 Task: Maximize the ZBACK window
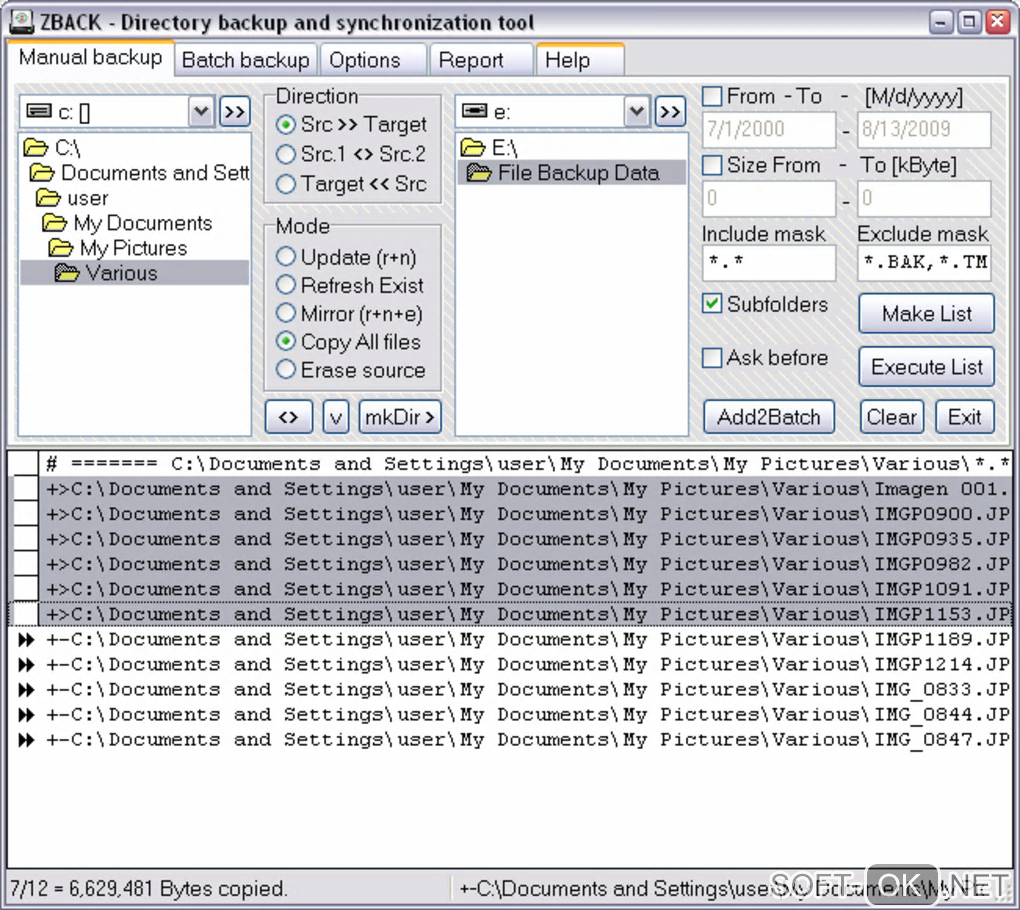pyautogui.click(x=969, y=22)
